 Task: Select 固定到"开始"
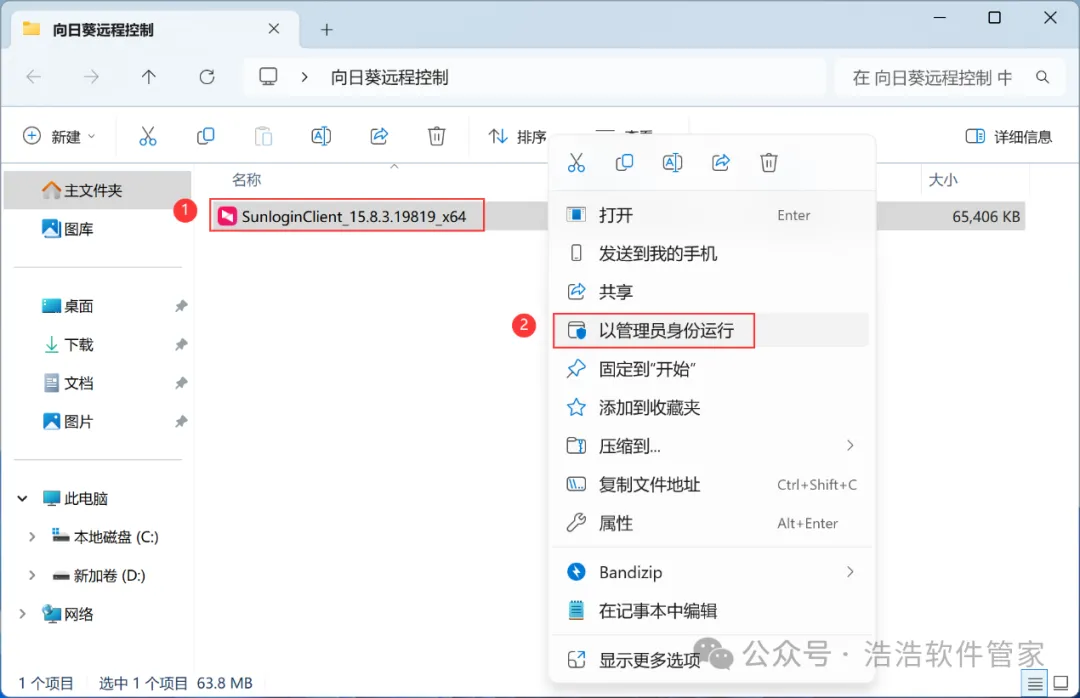(712, 369)
